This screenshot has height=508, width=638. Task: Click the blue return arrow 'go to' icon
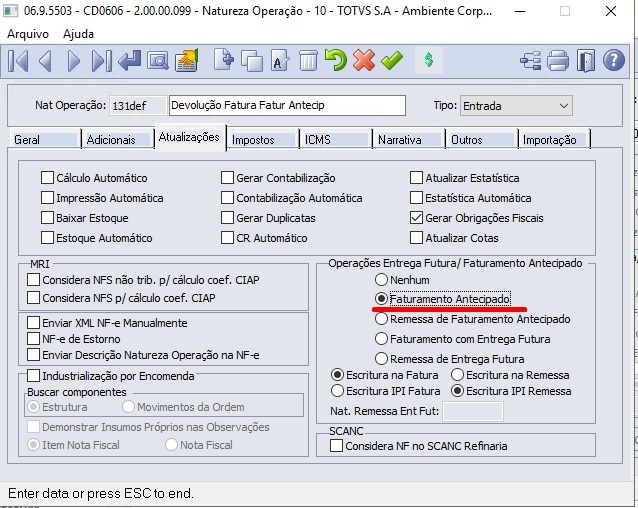(130, 61)
